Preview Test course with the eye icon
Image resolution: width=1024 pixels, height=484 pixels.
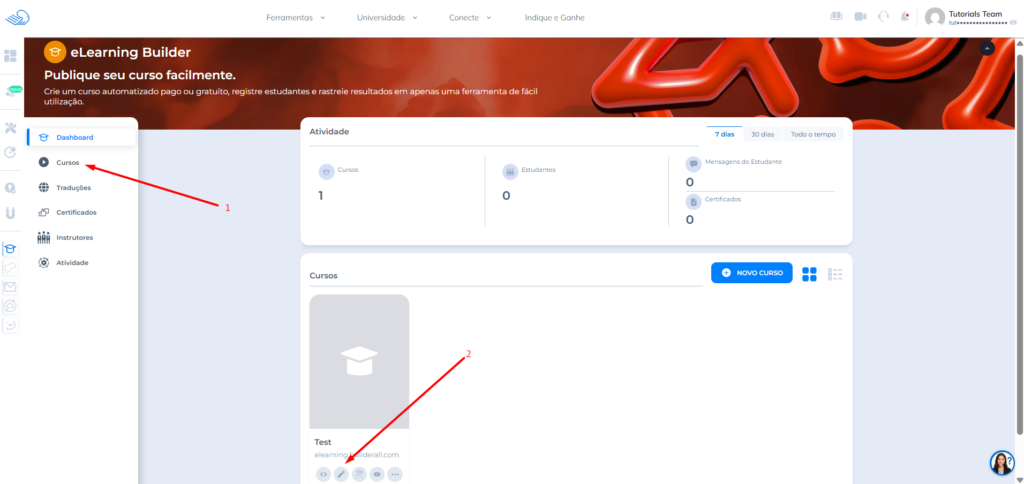(x=377, y=474)
